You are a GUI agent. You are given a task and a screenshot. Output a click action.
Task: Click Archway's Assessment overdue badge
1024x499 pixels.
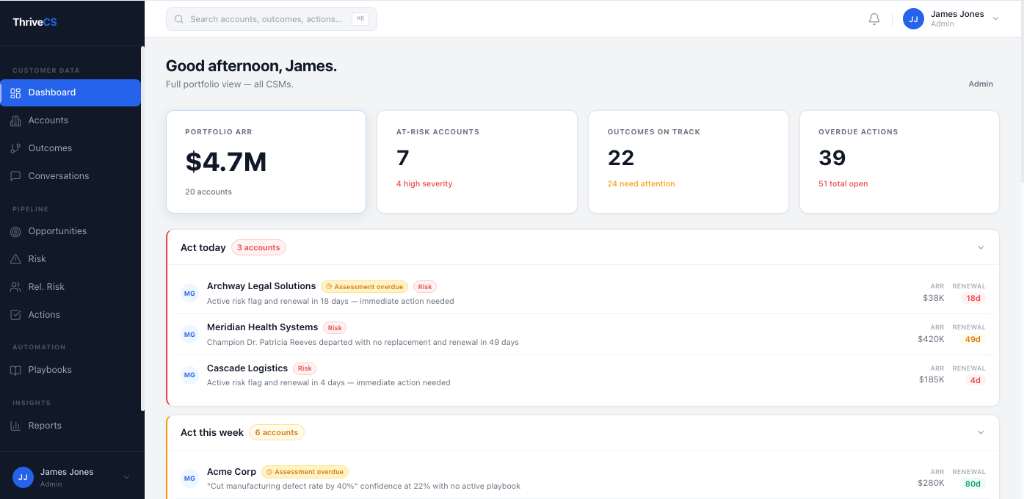point(364,287)
